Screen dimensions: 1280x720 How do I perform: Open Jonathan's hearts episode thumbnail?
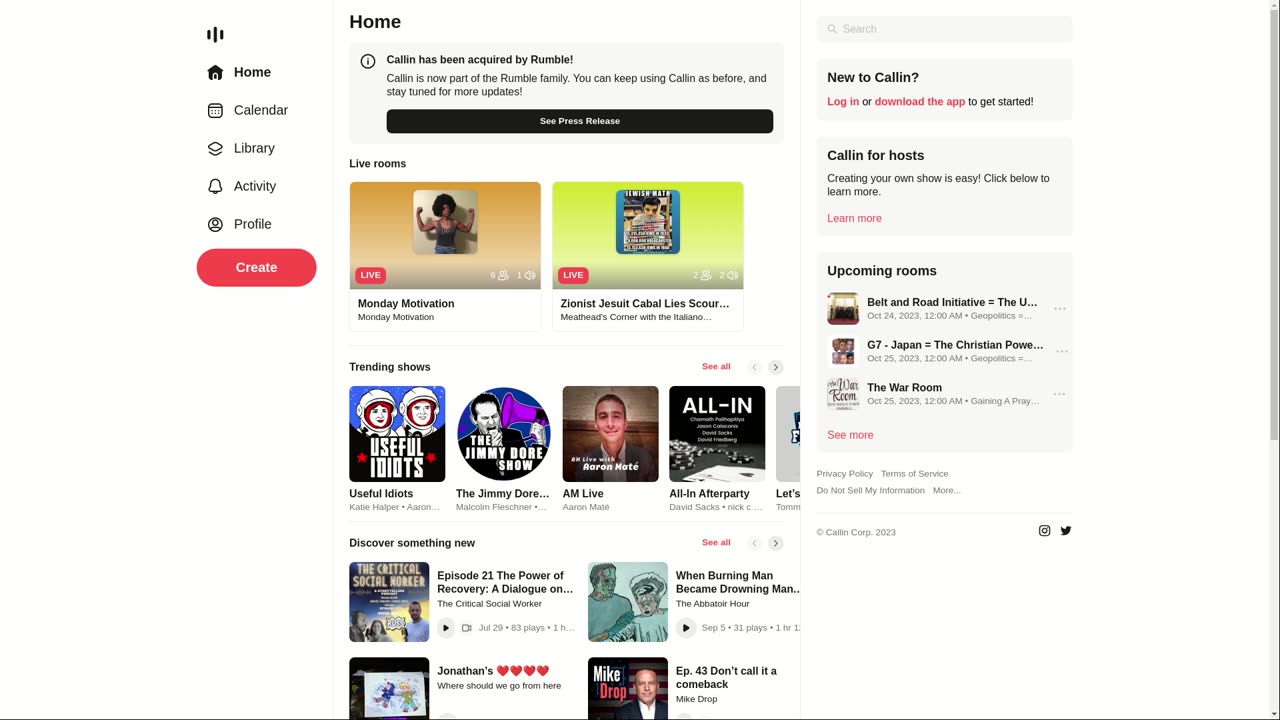389,689
